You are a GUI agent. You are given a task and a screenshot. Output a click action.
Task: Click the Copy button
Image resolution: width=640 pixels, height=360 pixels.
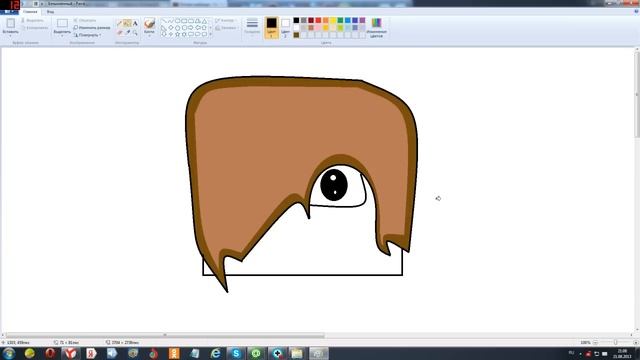[x=35, y=28]
